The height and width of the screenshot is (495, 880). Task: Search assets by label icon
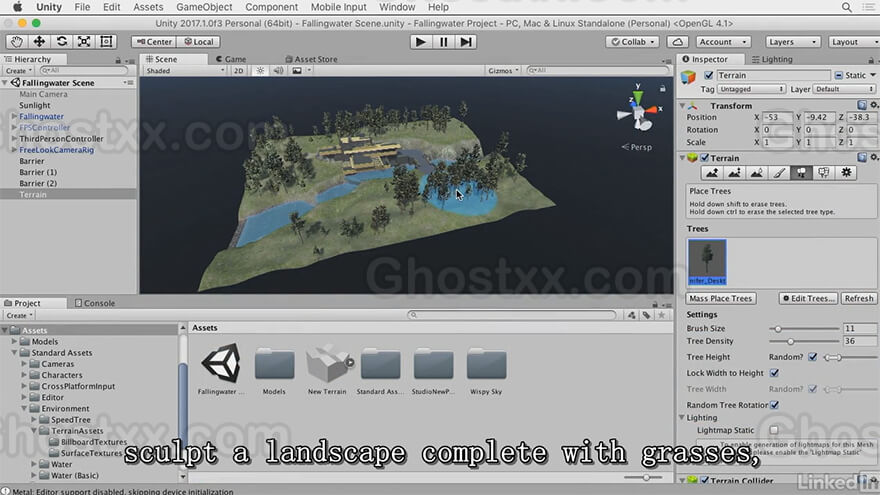point(647,315)
